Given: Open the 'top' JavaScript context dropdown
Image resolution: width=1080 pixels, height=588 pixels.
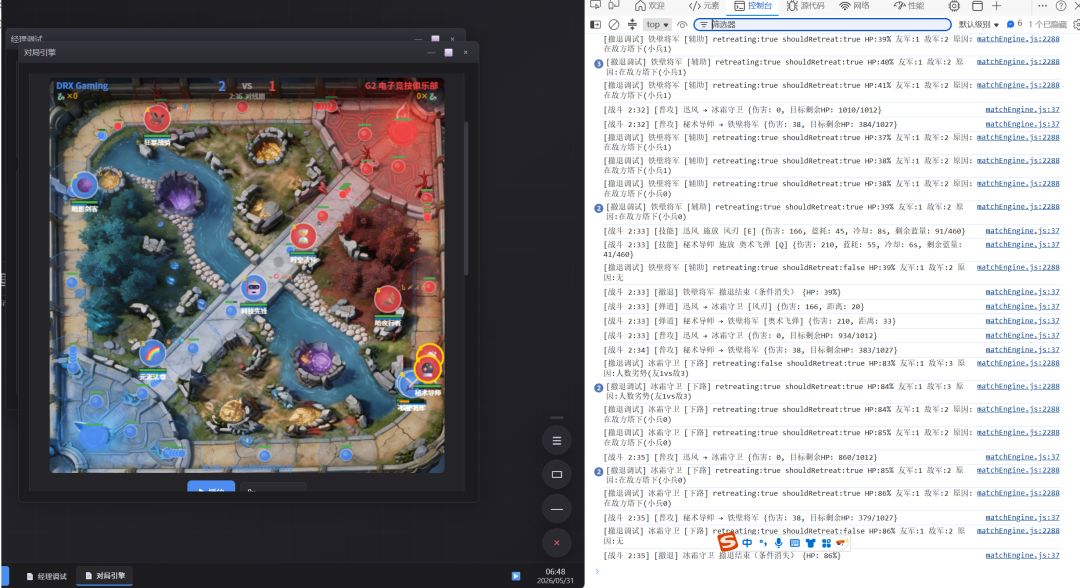Looking at the screenshot, I should [x=657, y=24].
